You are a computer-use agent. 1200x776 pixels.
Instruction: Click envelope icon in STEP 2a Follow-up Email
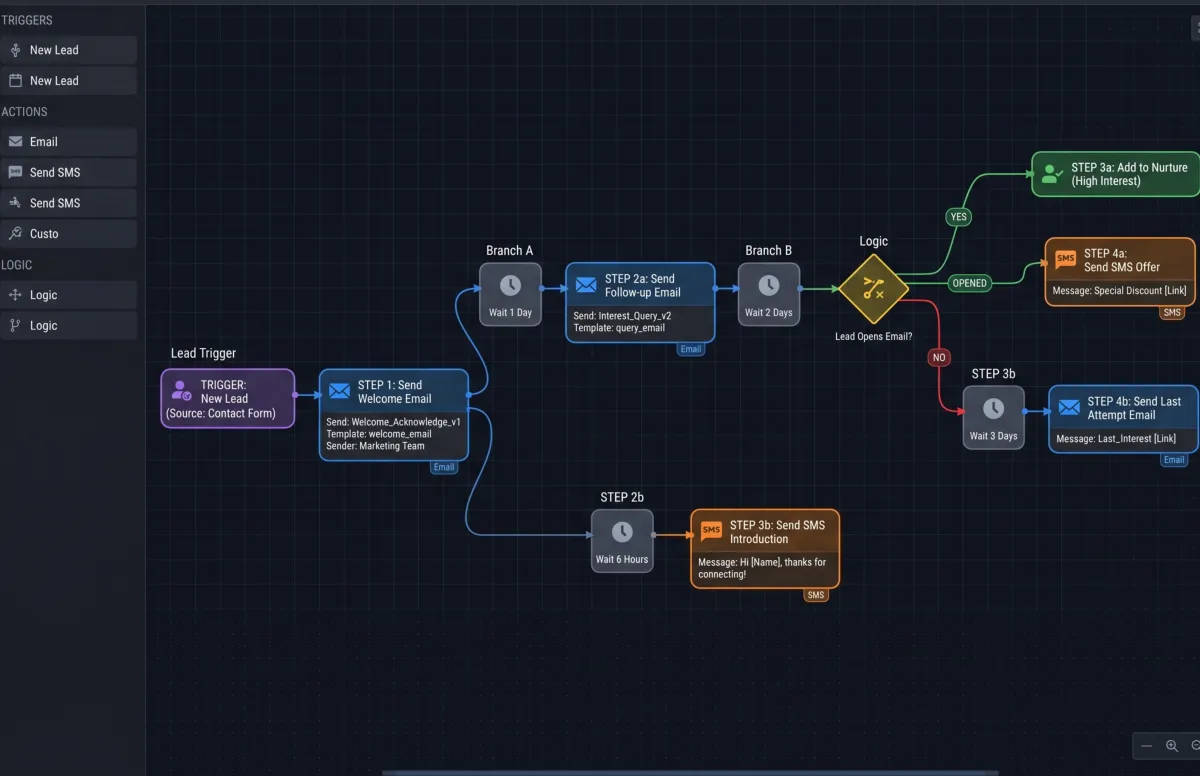click(586, 285)
